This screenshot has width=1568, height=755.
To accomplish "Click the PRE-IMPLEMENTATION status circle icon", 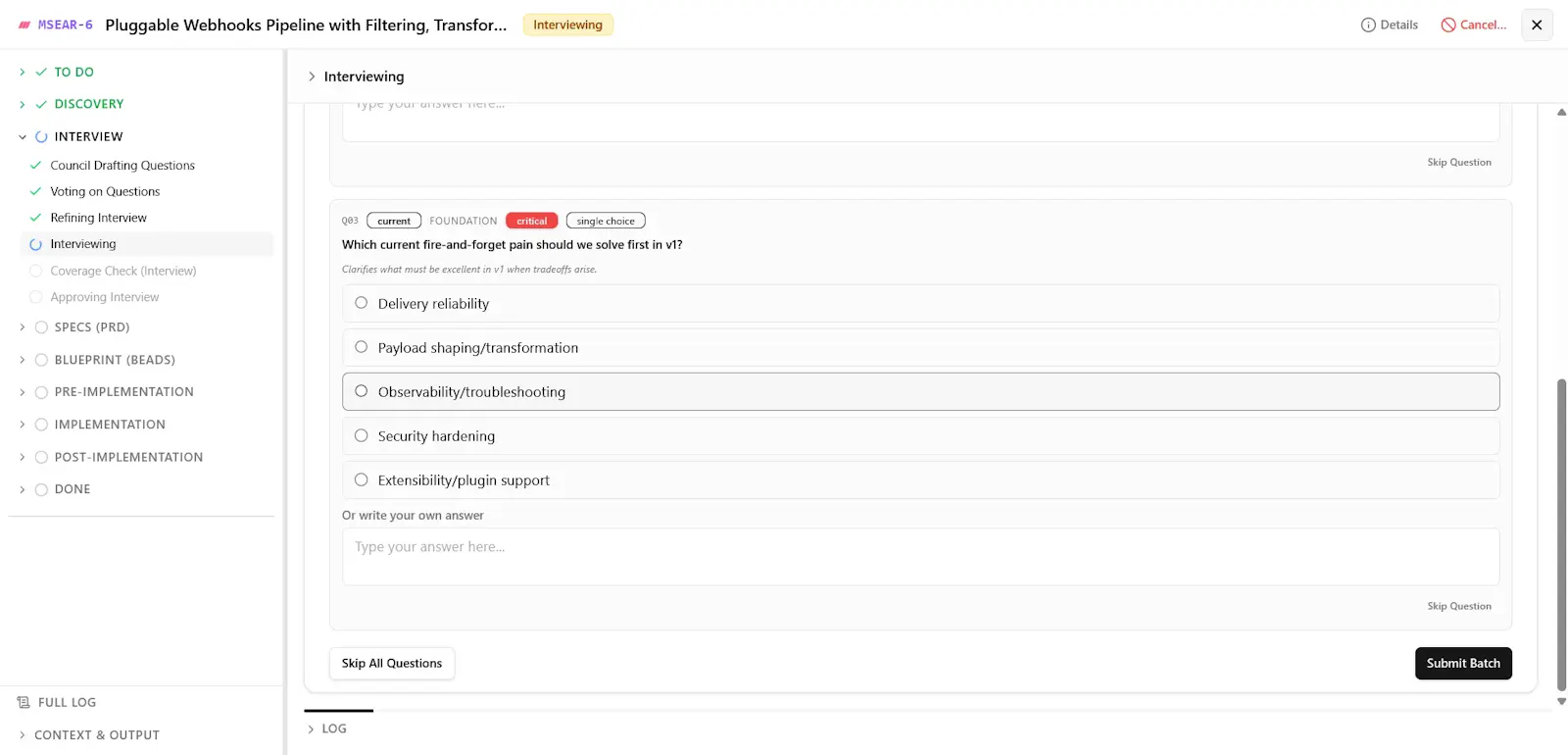I will pyautogui.click(x=41, y=392).
